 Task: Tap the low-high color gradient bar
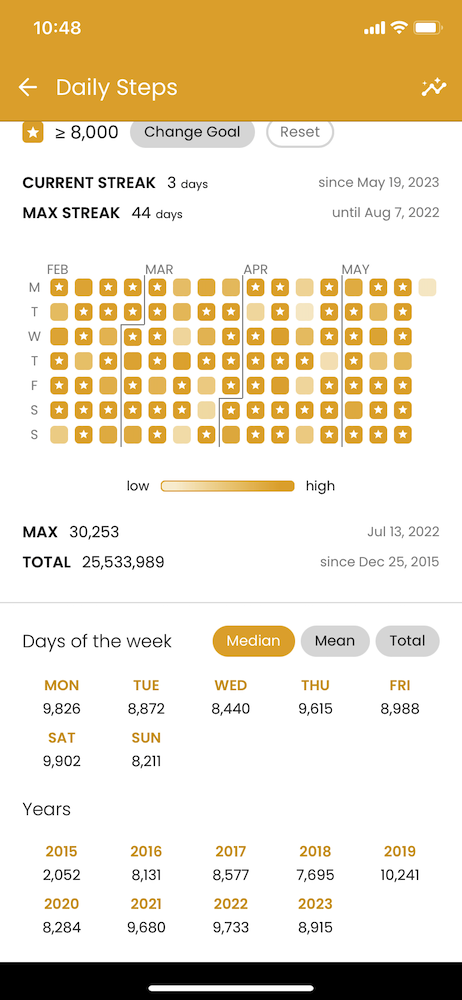228,487
